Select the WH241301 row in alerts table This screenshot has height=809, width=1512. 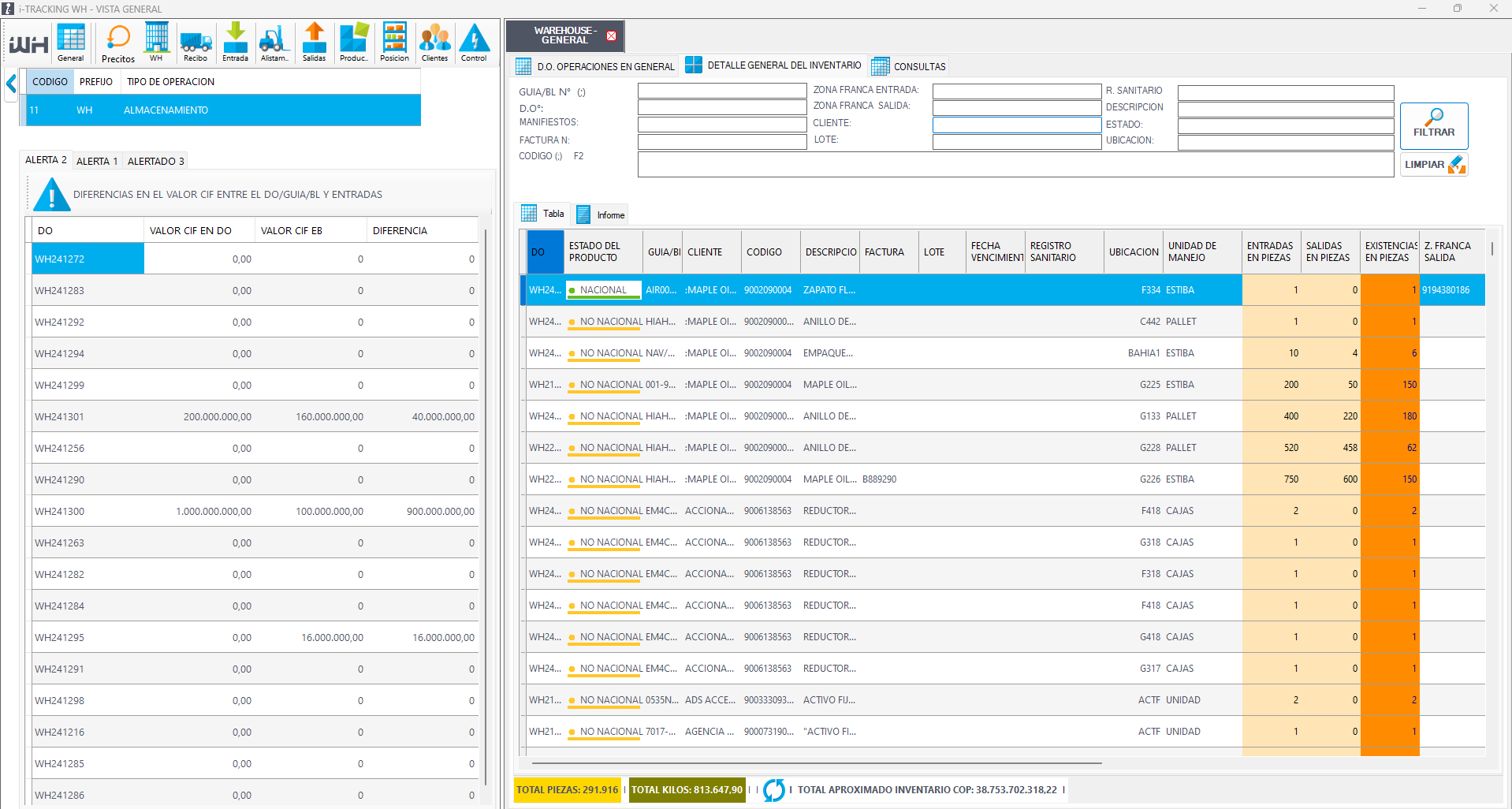[x=60, y=416]
